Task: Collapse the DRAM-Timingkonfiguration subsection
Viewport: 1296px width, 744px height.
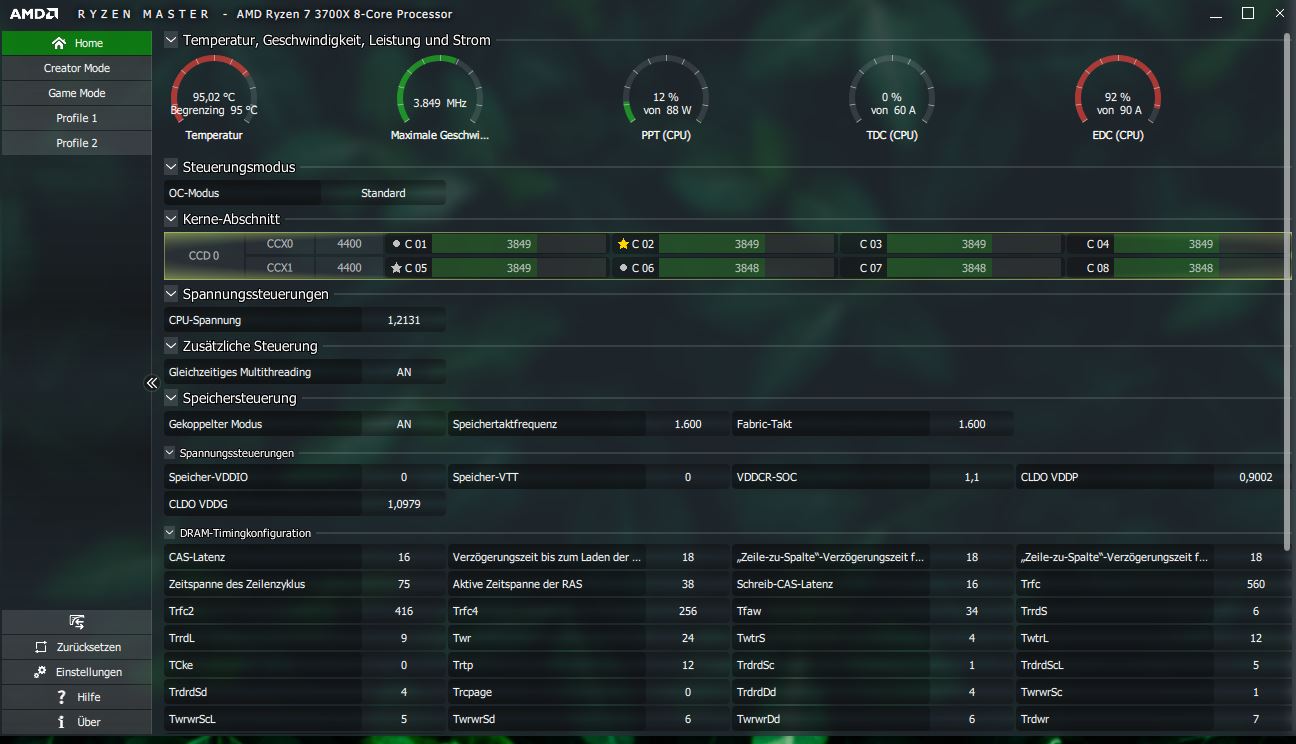Action: pyautogui.click(x=171, y=533)
